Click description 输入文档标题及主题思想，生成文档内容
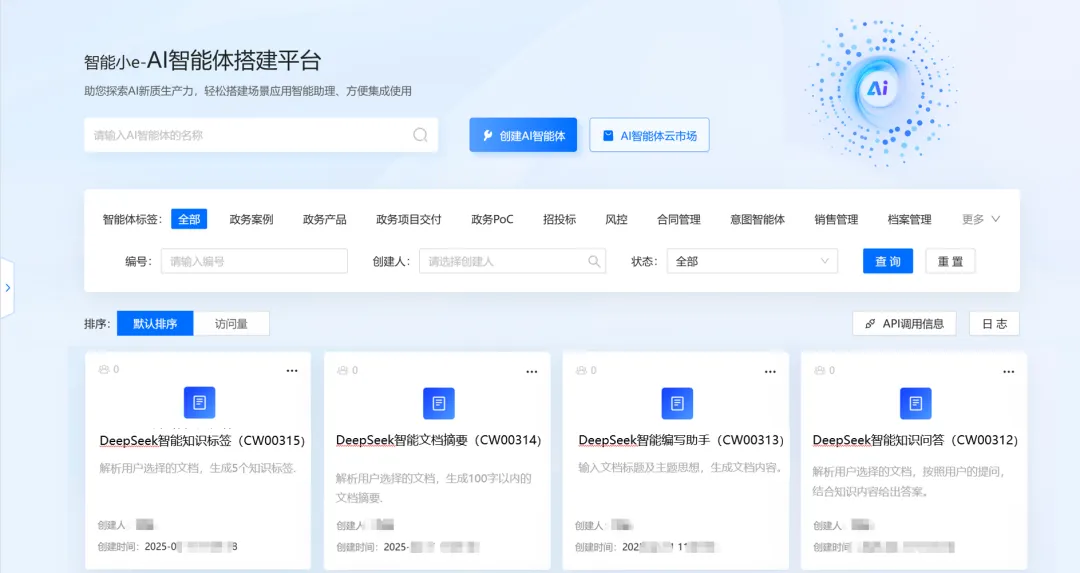This screenshot has height=573, width=1080. pyautogui.click(x=681, y=468)
